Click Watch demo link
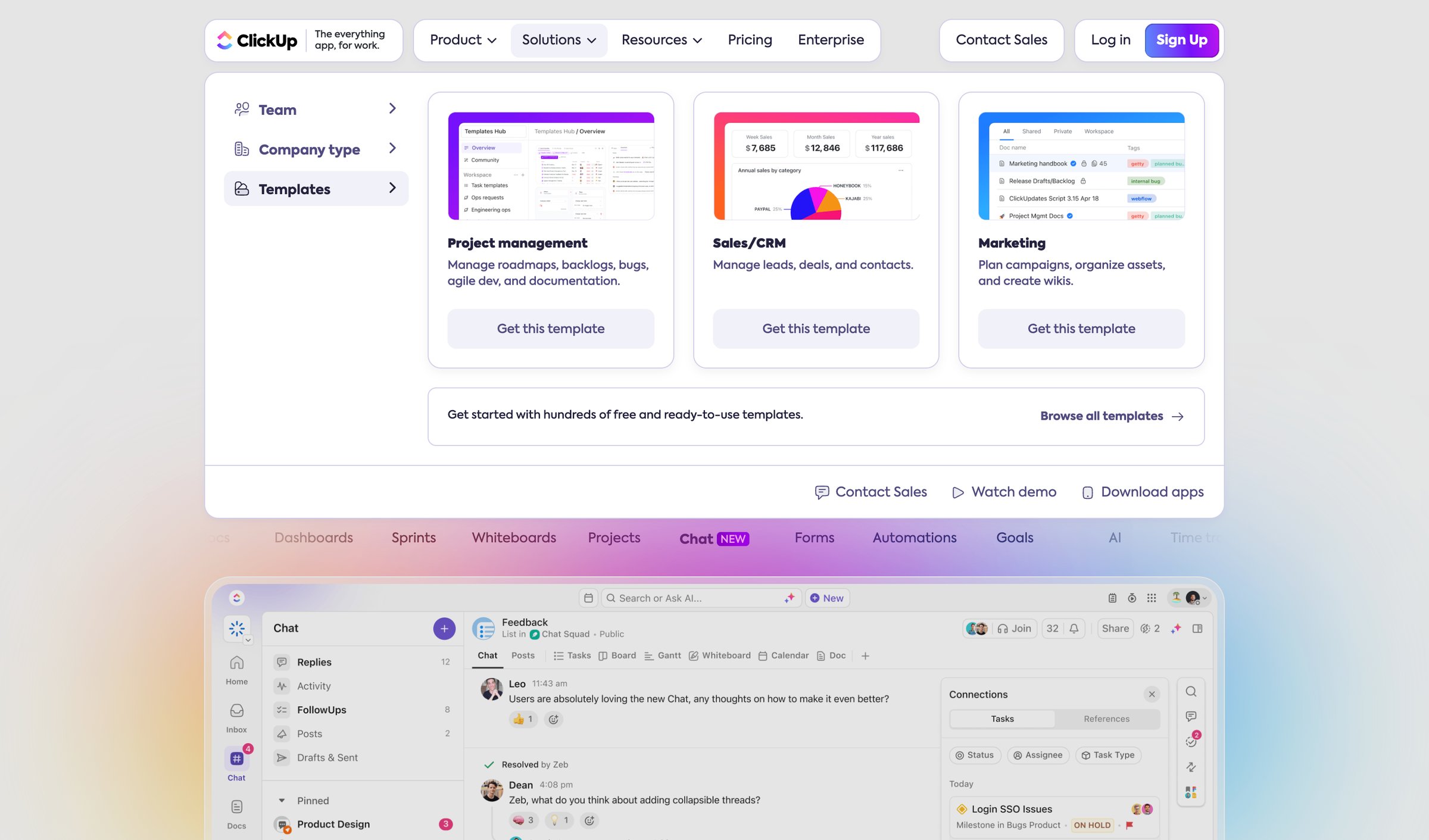The image size is (1429, 840). pyautogui.click(x=1004, y=492)
